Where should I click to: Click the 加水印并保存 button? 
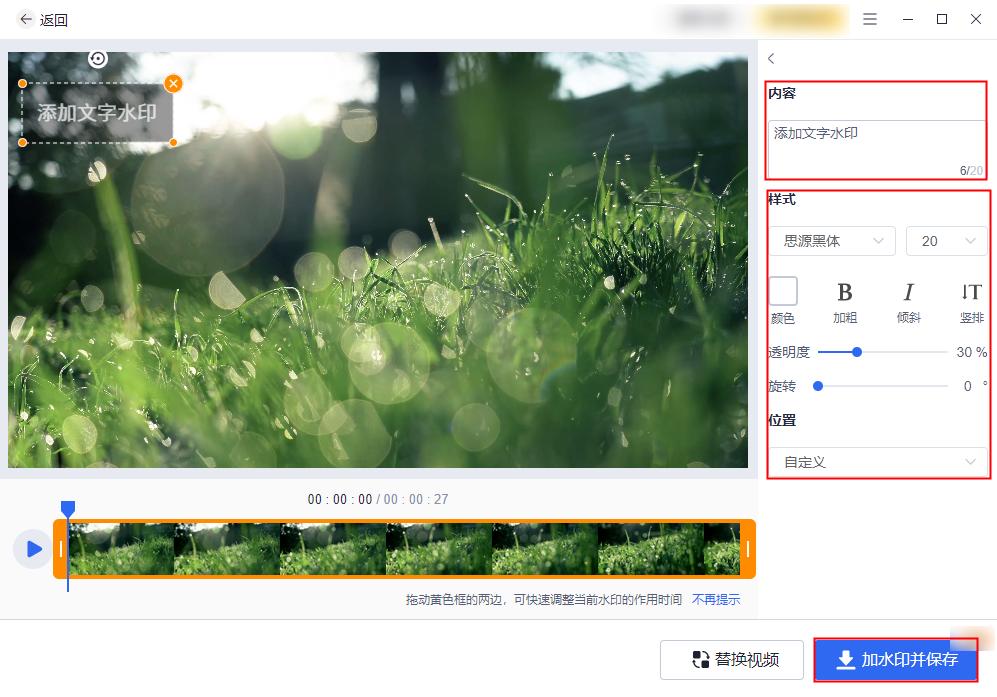click(896, 659)
